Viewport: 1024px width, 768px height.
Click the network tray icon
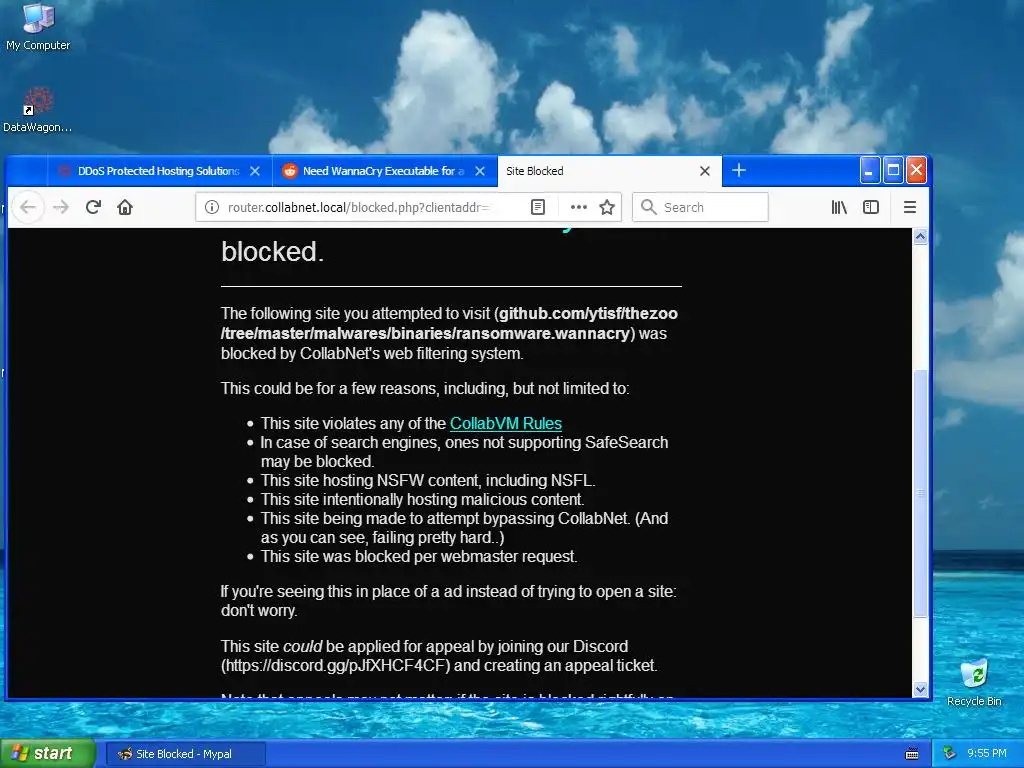(x=950, y=754)
